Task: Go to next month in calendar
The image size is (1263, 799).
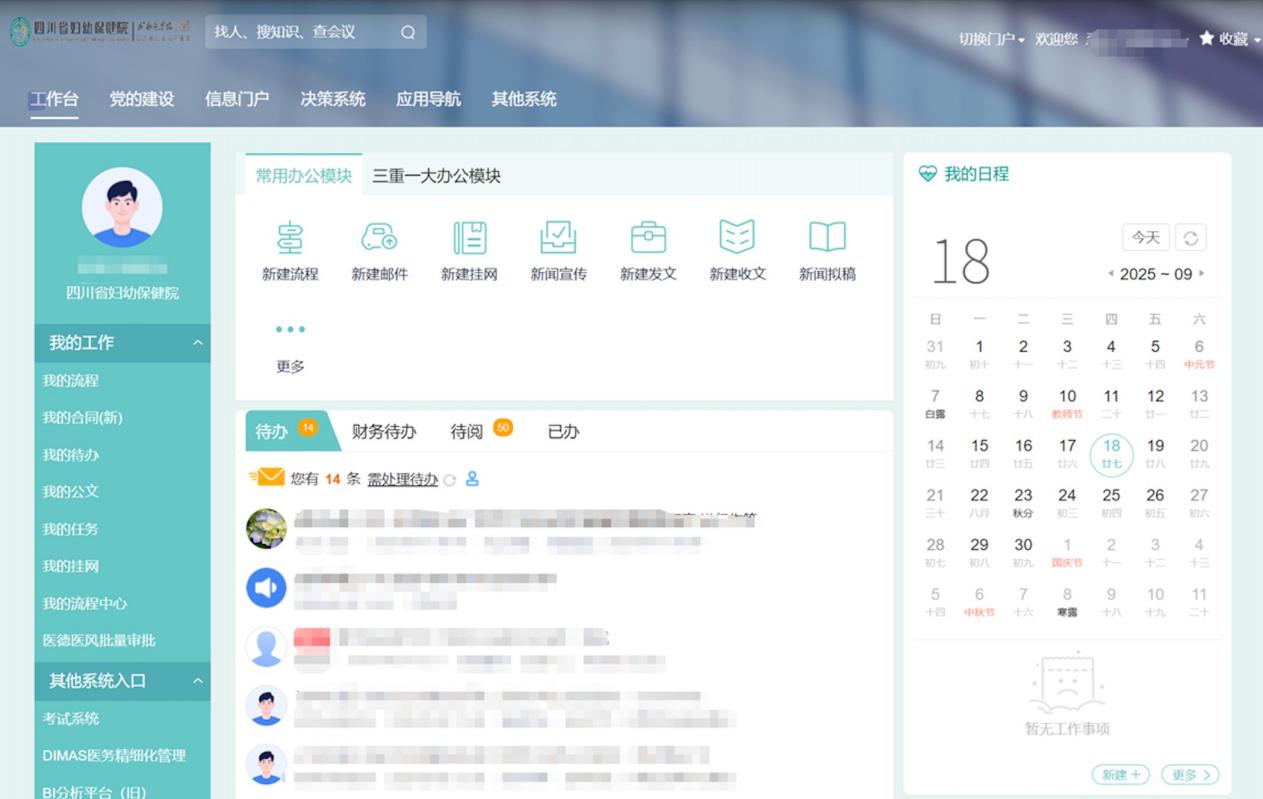Action: tap(1201, 274)
